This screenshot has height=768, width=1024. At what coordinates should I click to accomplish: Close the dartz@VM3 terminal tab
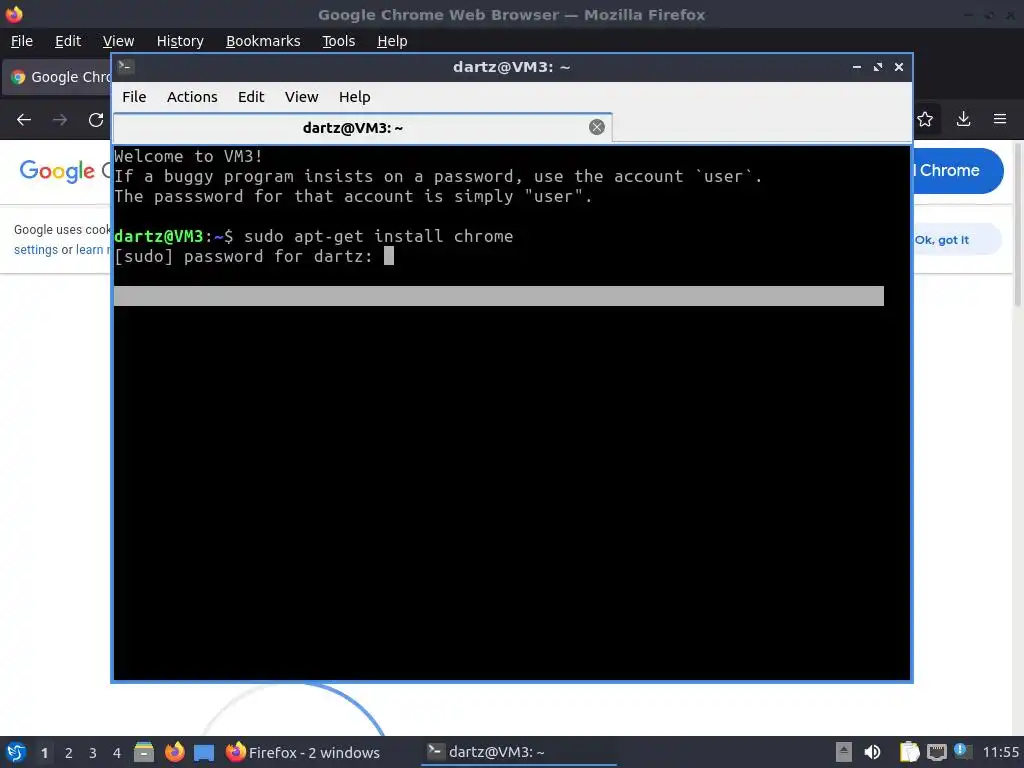[x=596, y=127]
